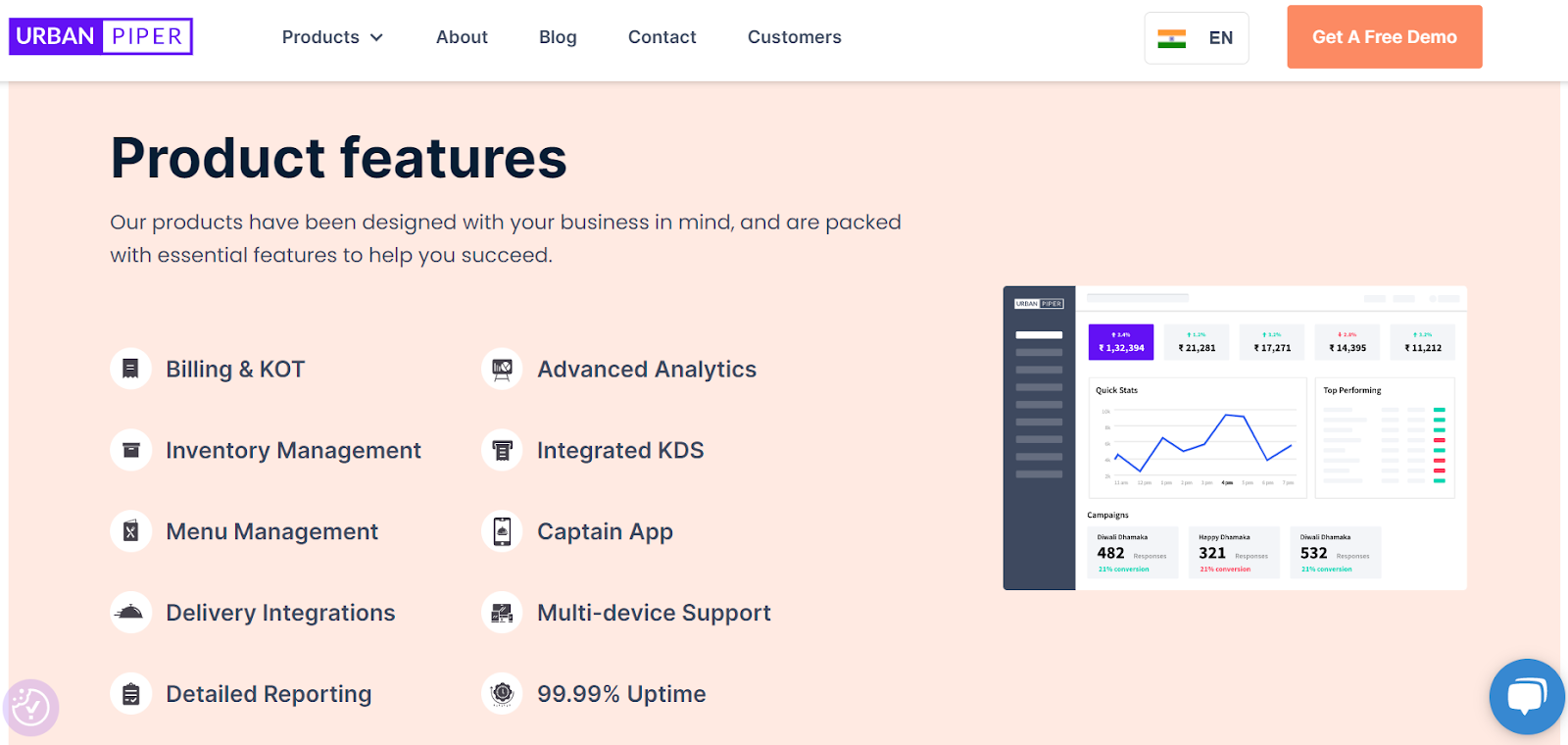Click the Delivery Integrations cloche icon
The height and width of the screenshot is (745, 1568).
pos(130,613)
